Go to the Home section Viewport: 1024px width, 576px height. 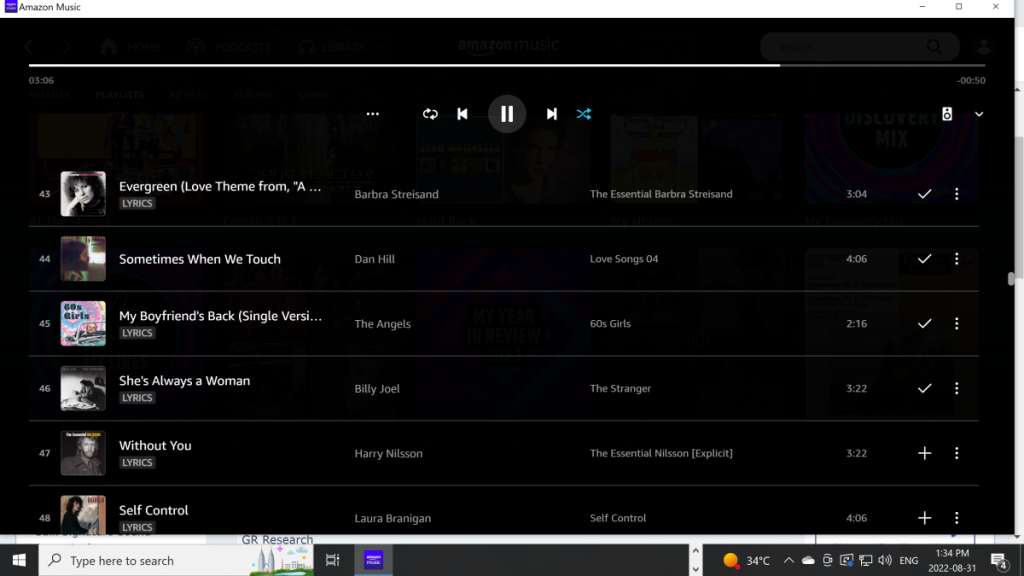[x=130, y=47]
